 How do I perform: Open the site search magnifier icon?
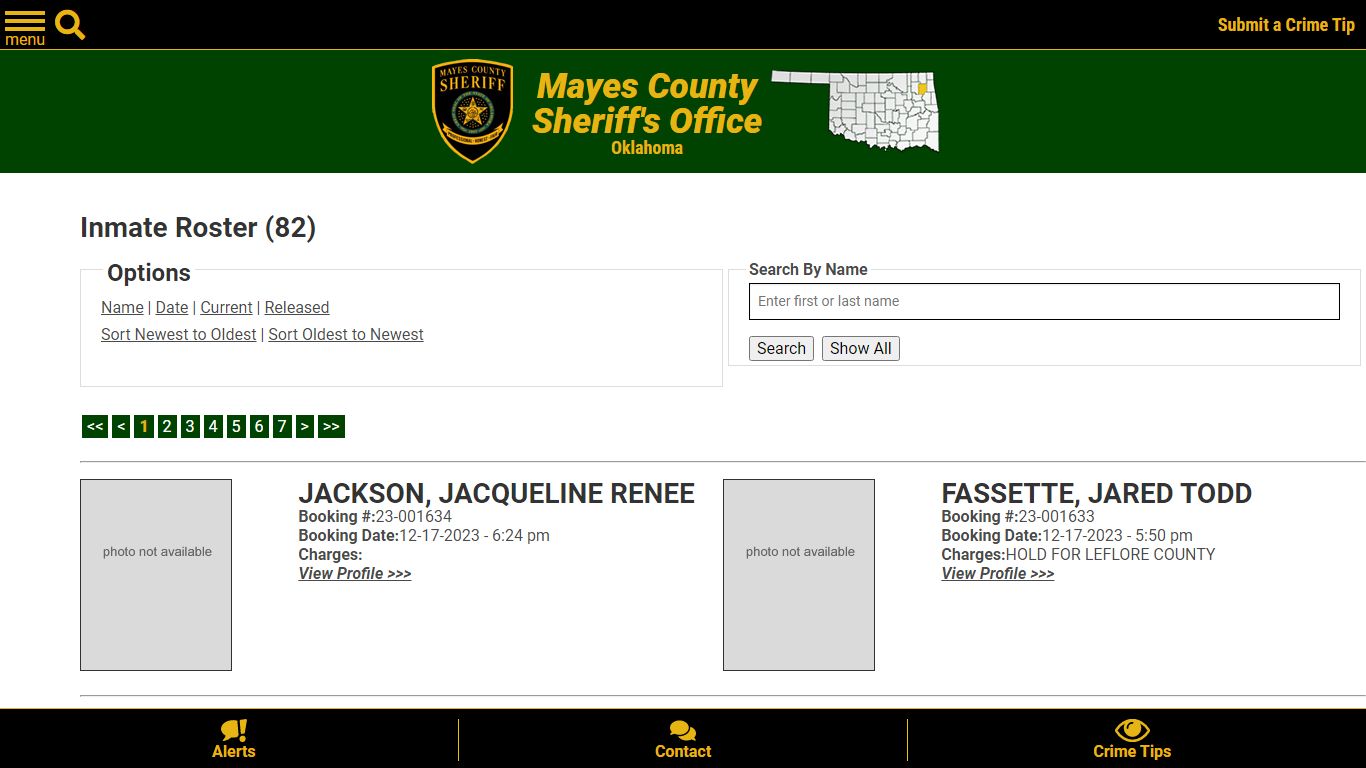70,24
